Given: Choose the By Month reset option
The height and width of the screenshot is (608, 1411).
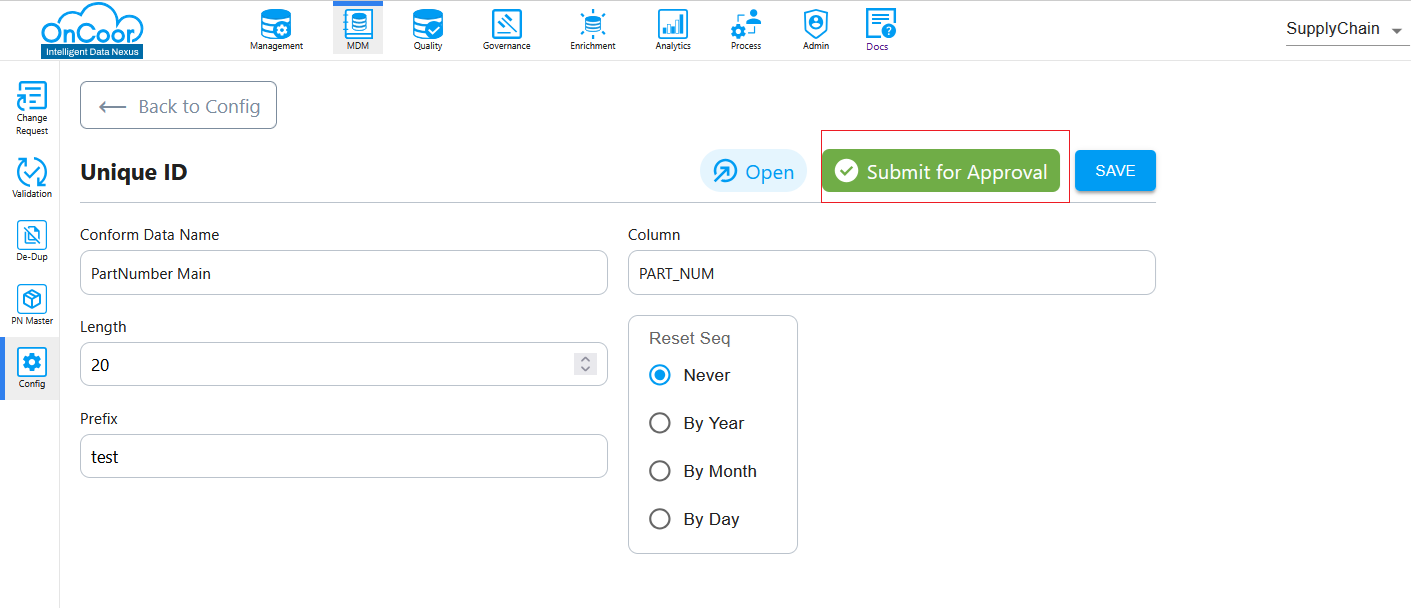Looking at the screenshot, I should (x=660, y=471).
